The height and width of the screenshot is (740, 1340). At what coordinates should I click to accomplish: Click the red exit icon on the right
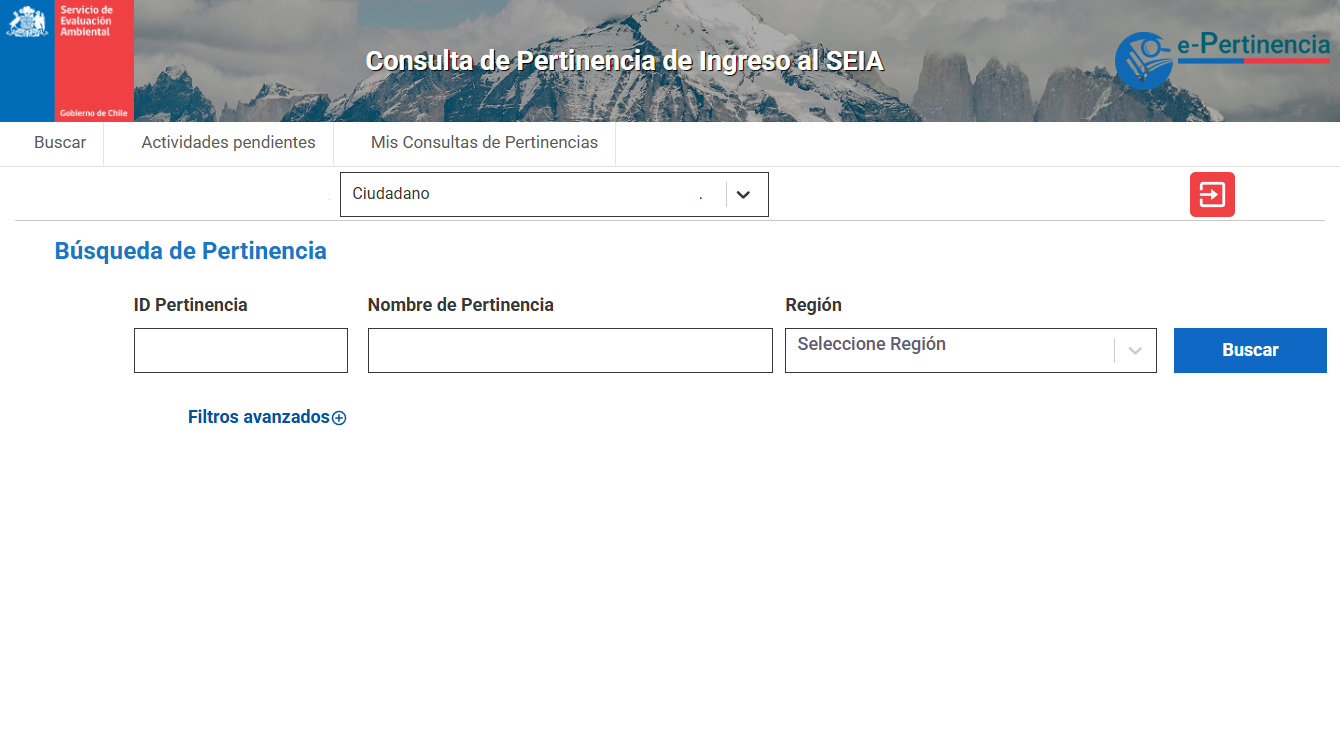pyautogui.click(x=1212, y=194)
